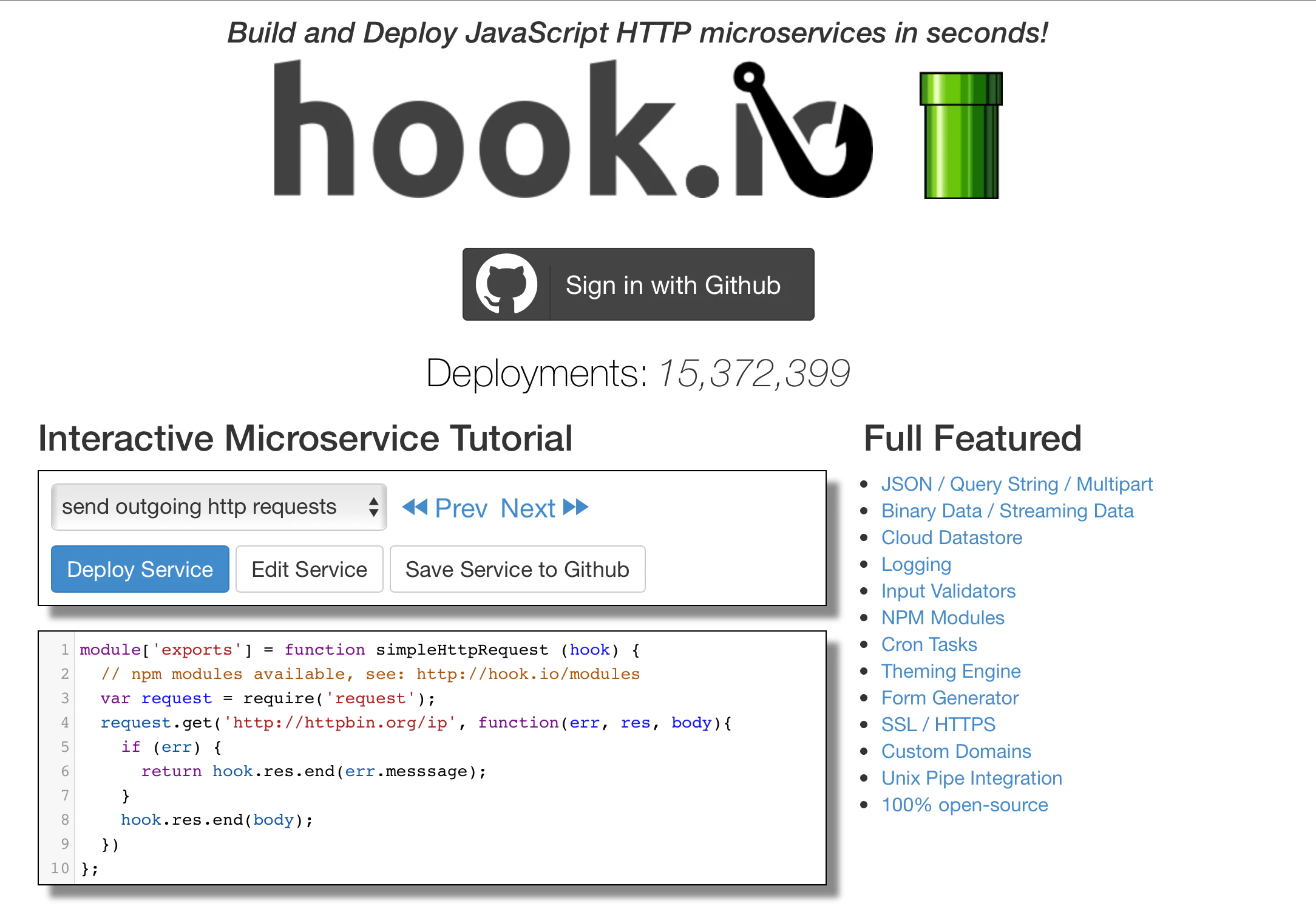Open the NPM Modules link

click(x=943, y=618)
